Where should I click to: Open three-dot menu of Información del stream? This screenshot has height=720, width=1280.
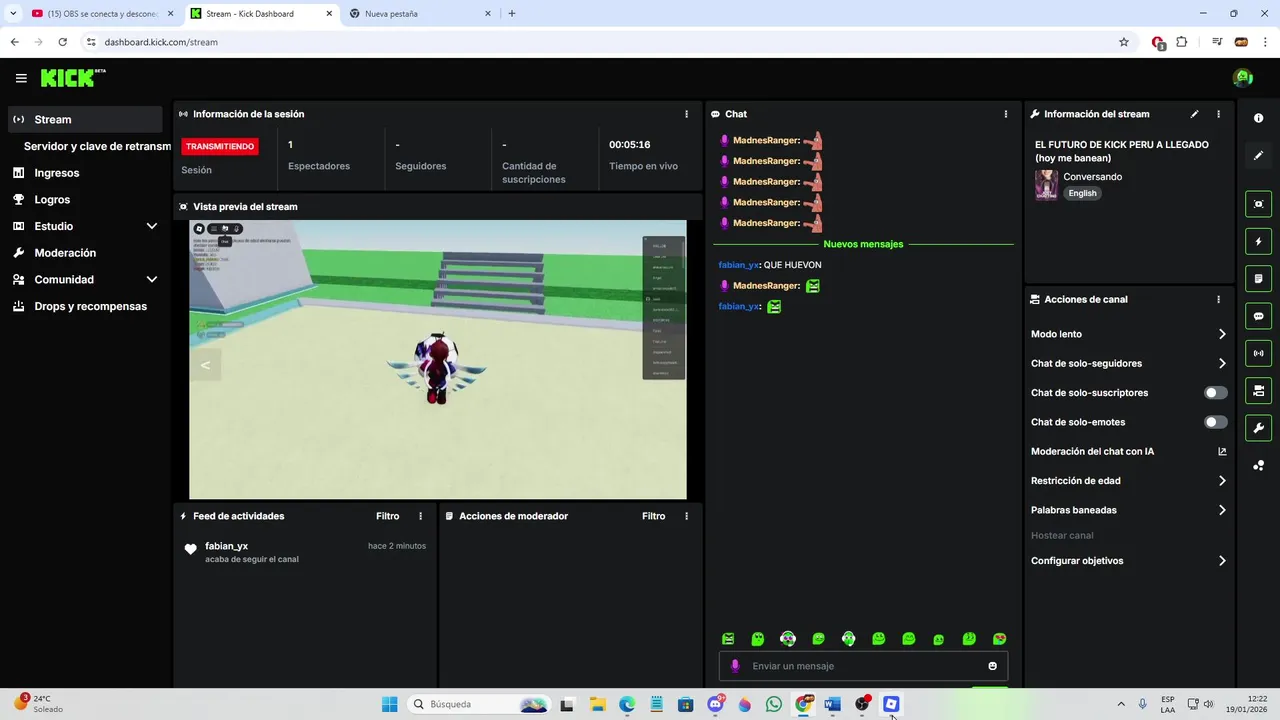[1218, 114]
